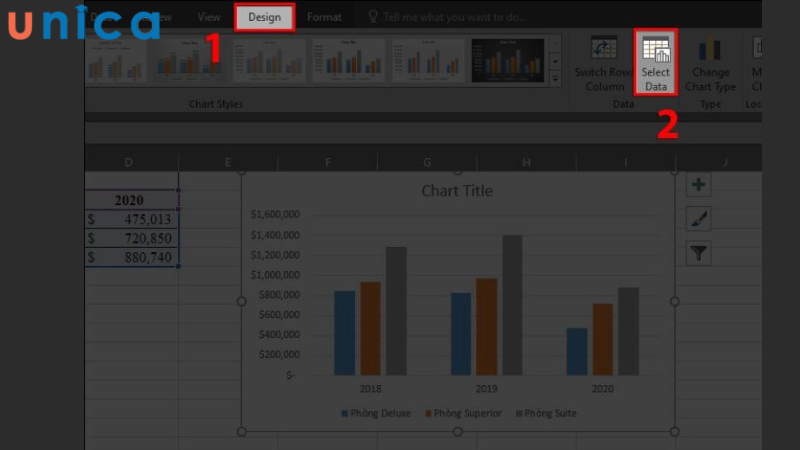Apply the fourth chart style thumbnail
This screenshot has width=800, height=450.
pos(348,61)
